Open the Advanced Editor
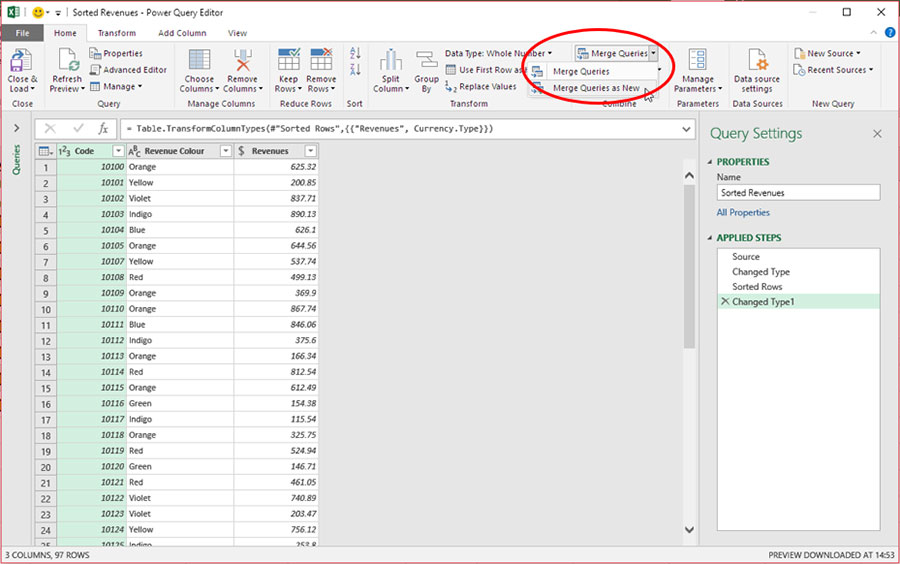The width and height of the screenshot is (900, 564). (128, 70)
